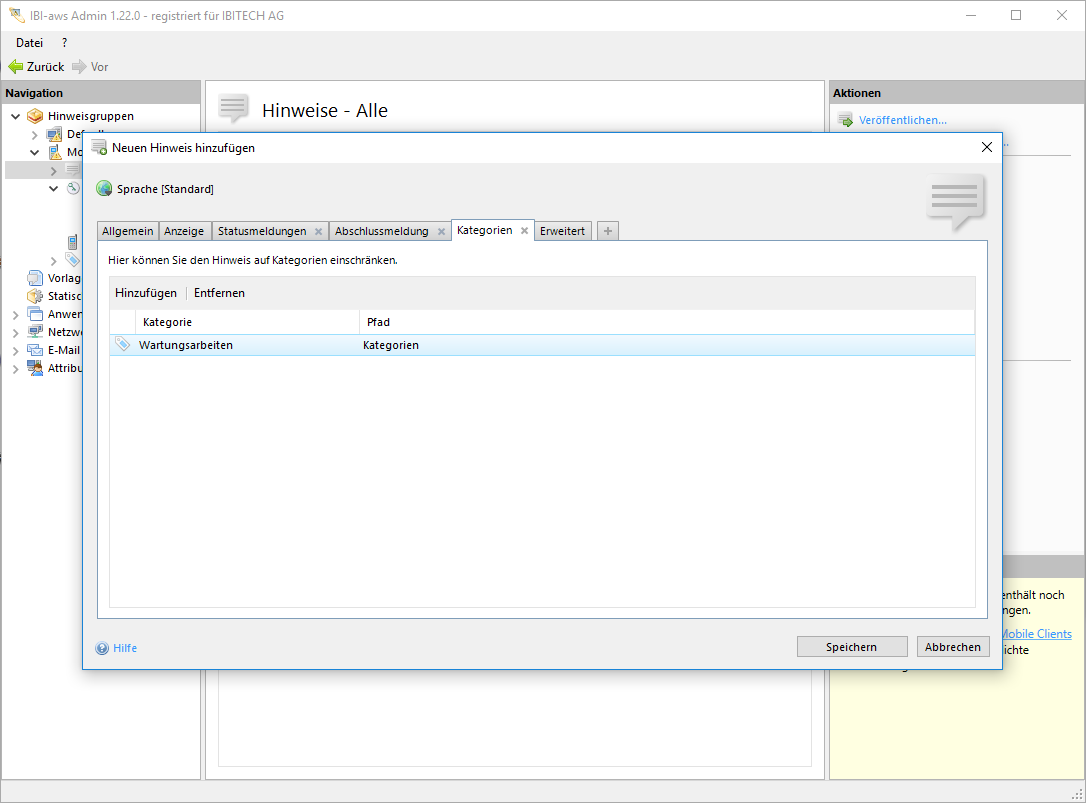Click the plus icon to add a tab
Image resolution: width=1086 pixels, height=803 pixels.
[x=608, y=231]
